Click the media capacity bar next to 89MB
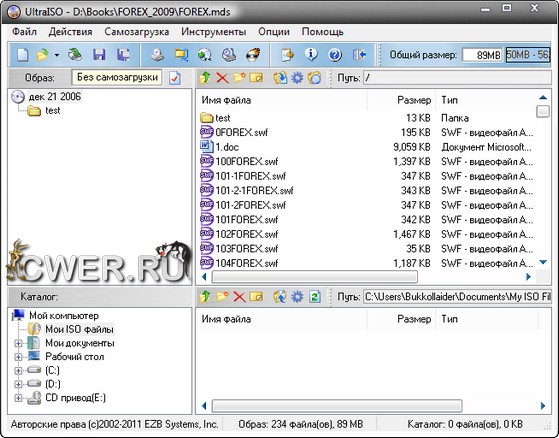Viewport: 559px width, 438px height. (528, 55)
